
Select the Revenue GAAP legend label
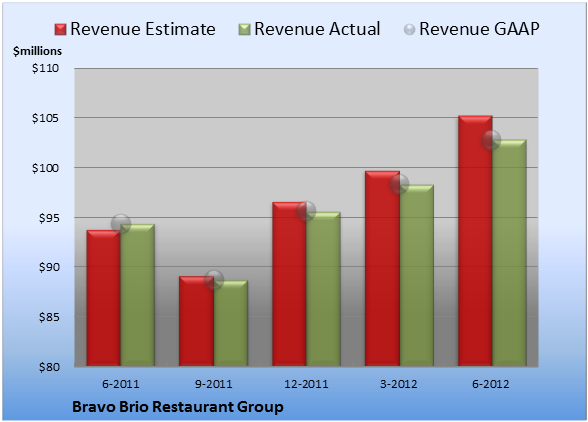tap(479, 29)
